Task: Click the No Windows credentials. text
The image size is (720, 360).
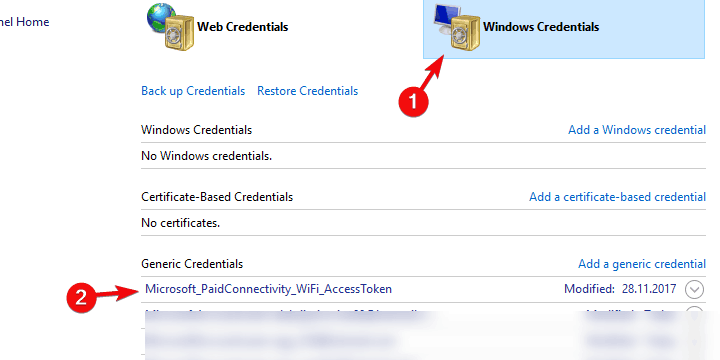Action: coord(207,156)
